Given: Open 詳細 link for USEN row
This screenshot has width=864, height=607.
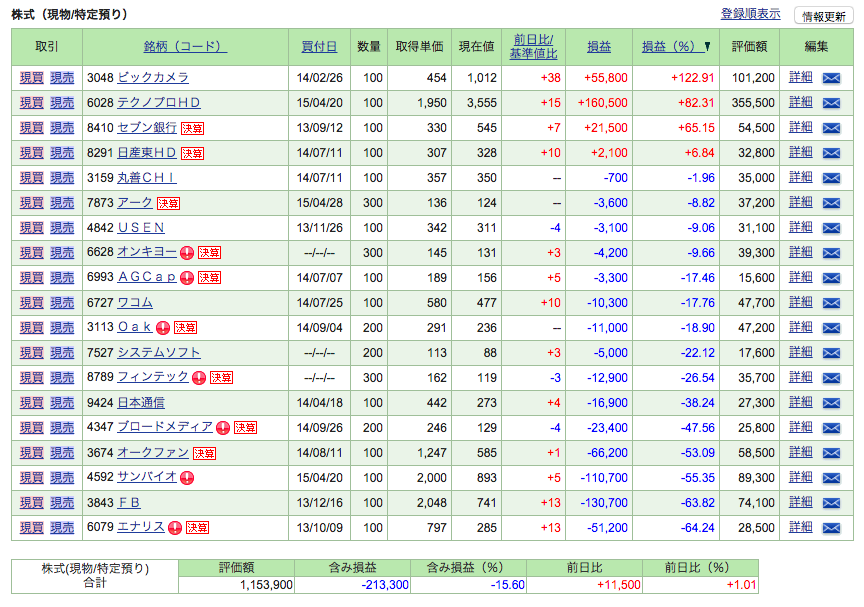Looking at the screenshot, I should pos(801,227).
